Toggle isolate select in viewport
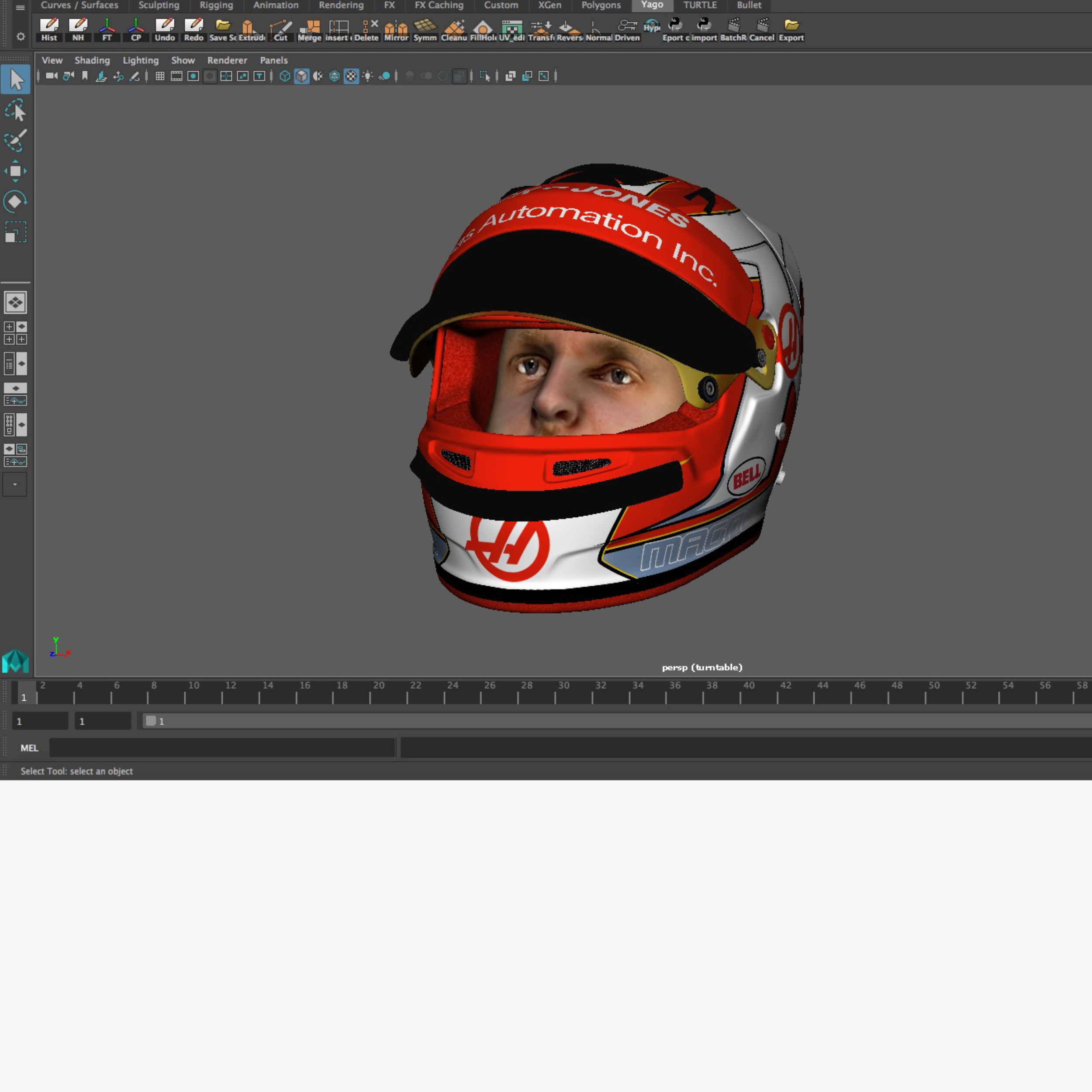Viewport: 1092px width, 1092px height. pos(484,76)
